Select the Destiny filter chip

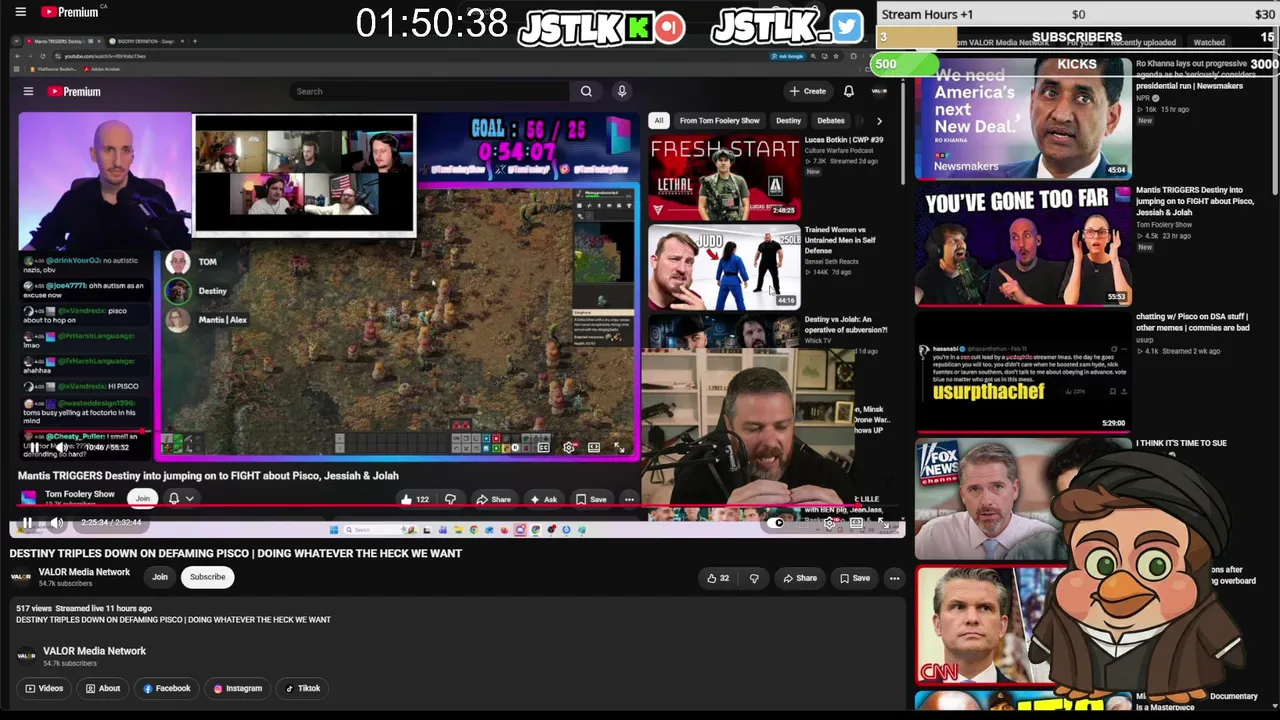pyautogui.click(x=788, y=121)
